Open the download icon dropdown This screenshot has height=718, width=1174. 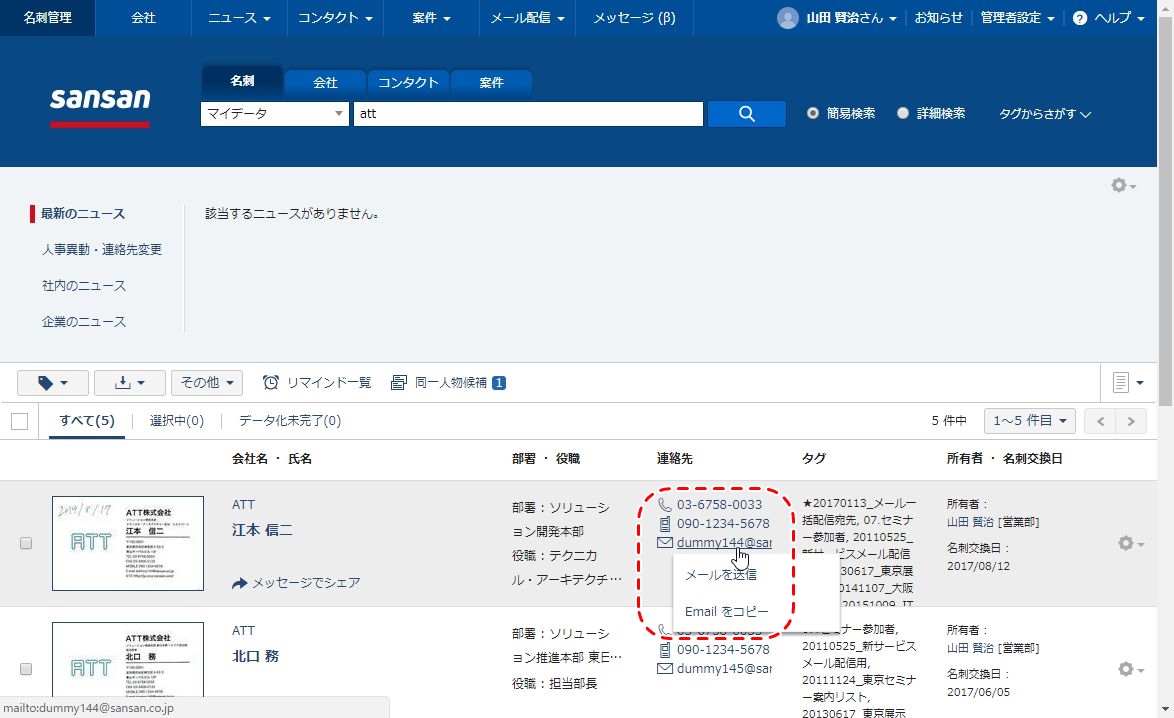pos(130,383)
